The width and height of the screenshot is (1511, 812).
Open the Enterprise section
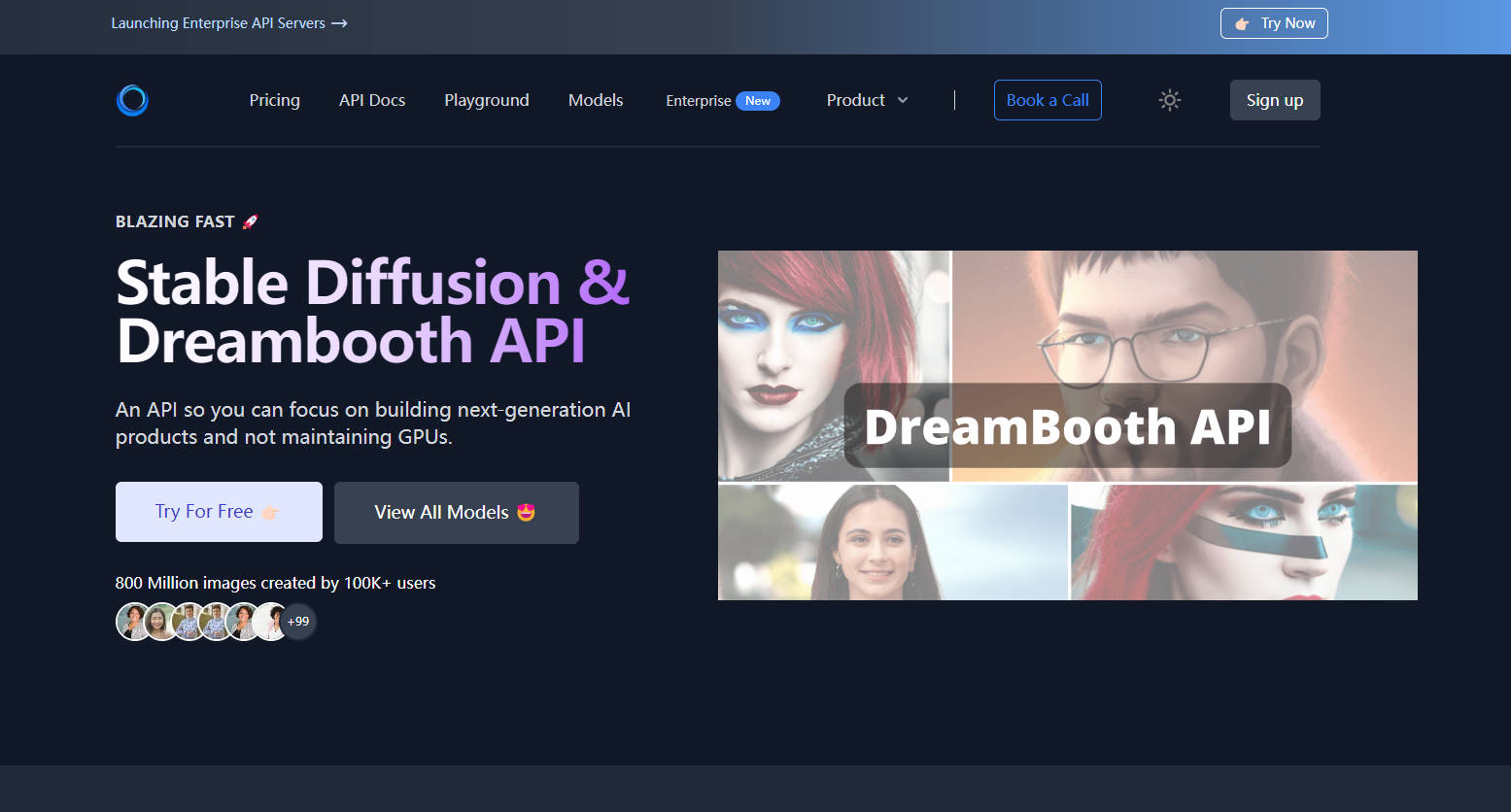699,101
